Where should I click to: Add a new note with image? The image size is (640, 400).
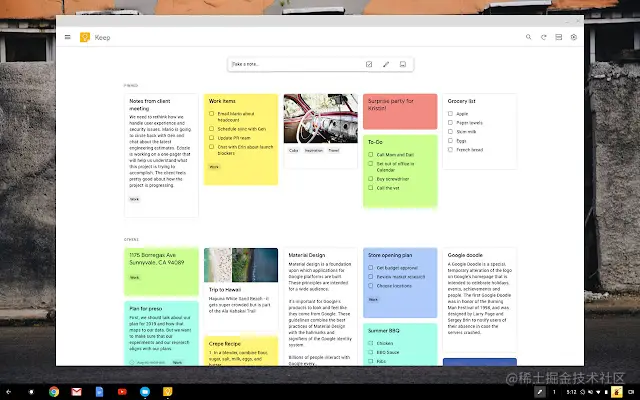[403, 64]
